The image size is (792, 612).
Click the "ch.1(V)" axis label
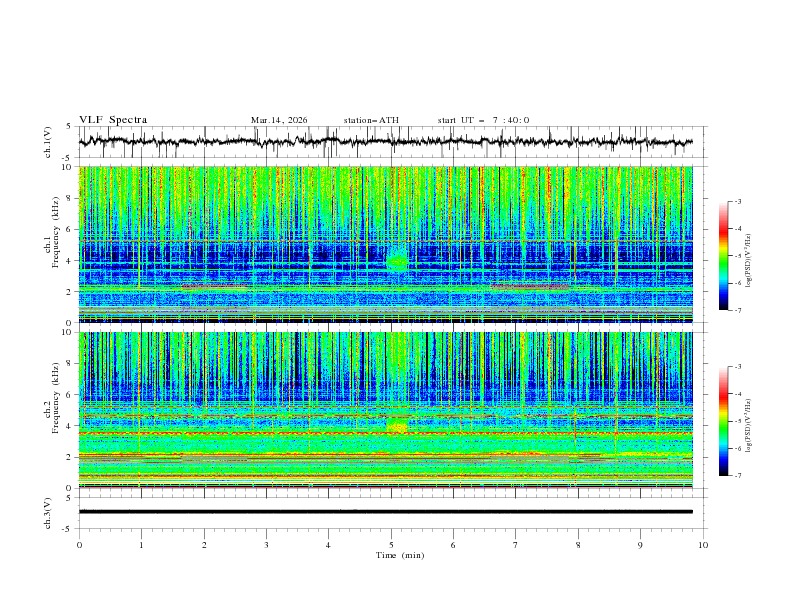point(48,142)
